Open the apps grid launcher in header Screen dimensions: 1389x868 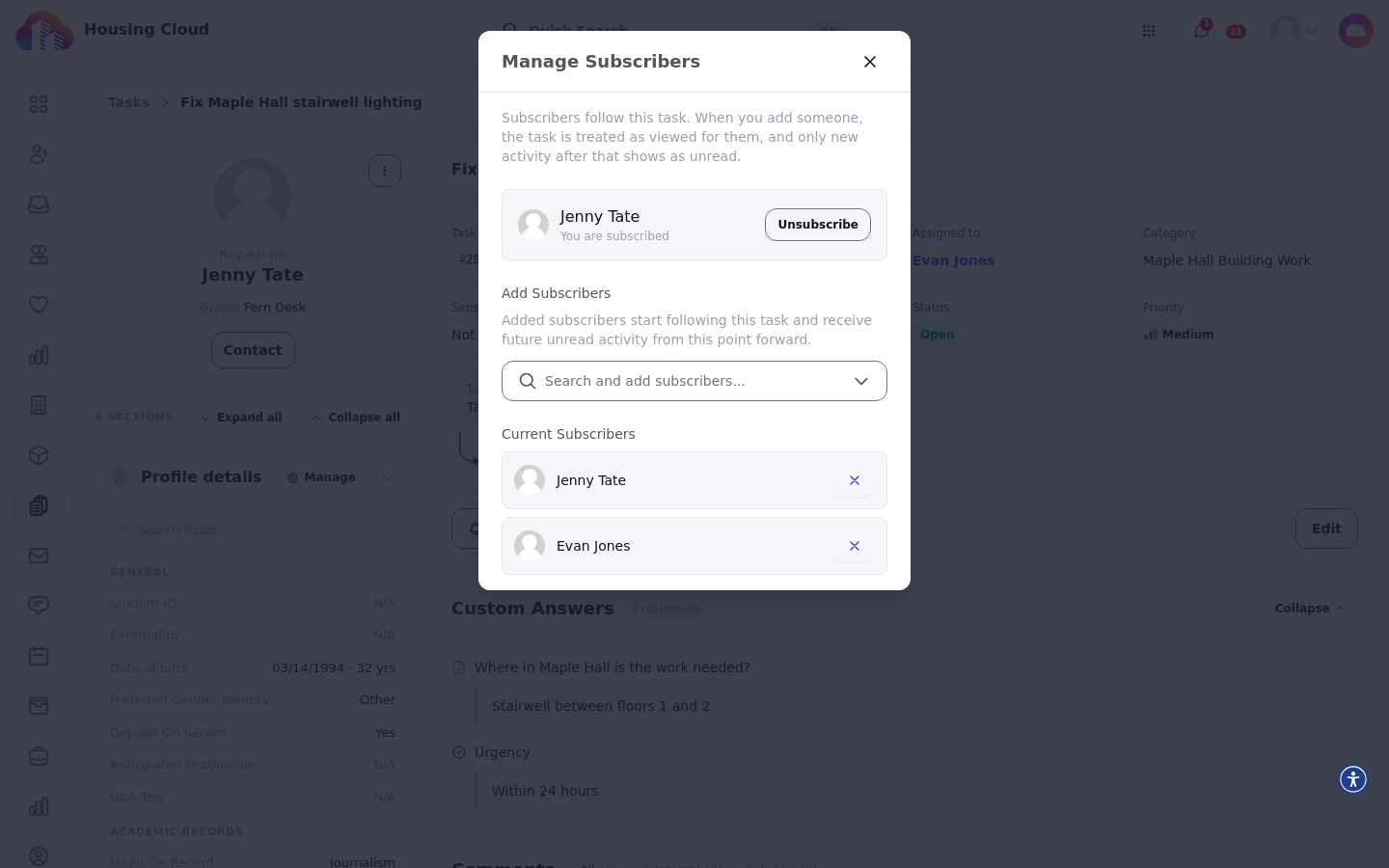click(x=1149, y=31)
